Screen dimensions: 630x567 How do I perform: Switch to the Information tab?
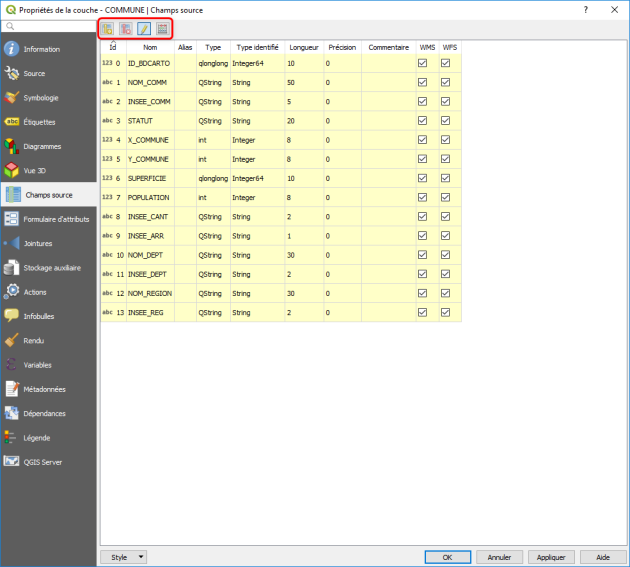pyautogui.click(x=41, y=49)
